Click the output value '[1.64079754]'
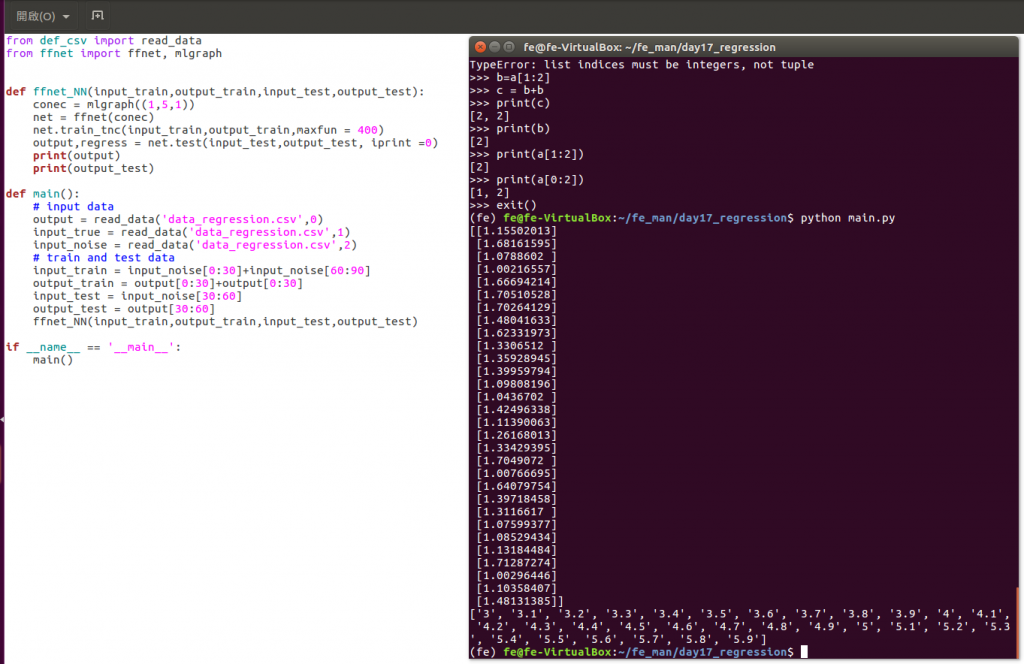The width and height of the screenshot is (1024, 664). click(x=517, y=486)
